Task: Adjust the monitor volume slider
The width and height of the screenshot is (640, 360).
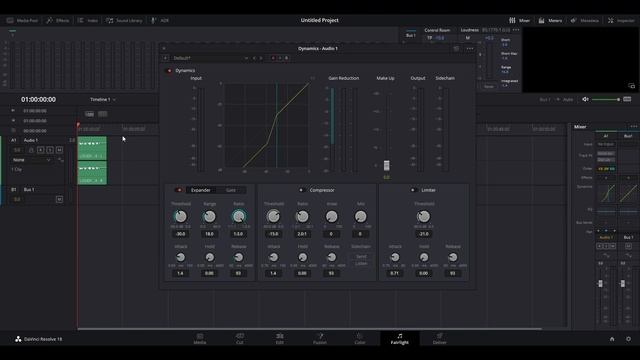Action: click(x=606, y=99)
